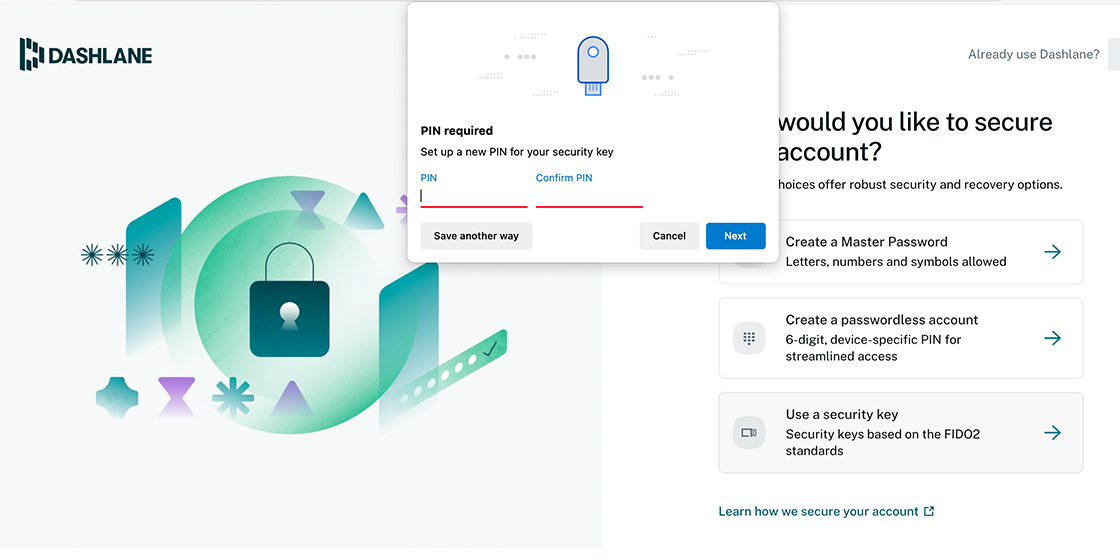The image size is (1120, 560).
Task: Click Next to continue PIN setup
Action: point(736,236)
